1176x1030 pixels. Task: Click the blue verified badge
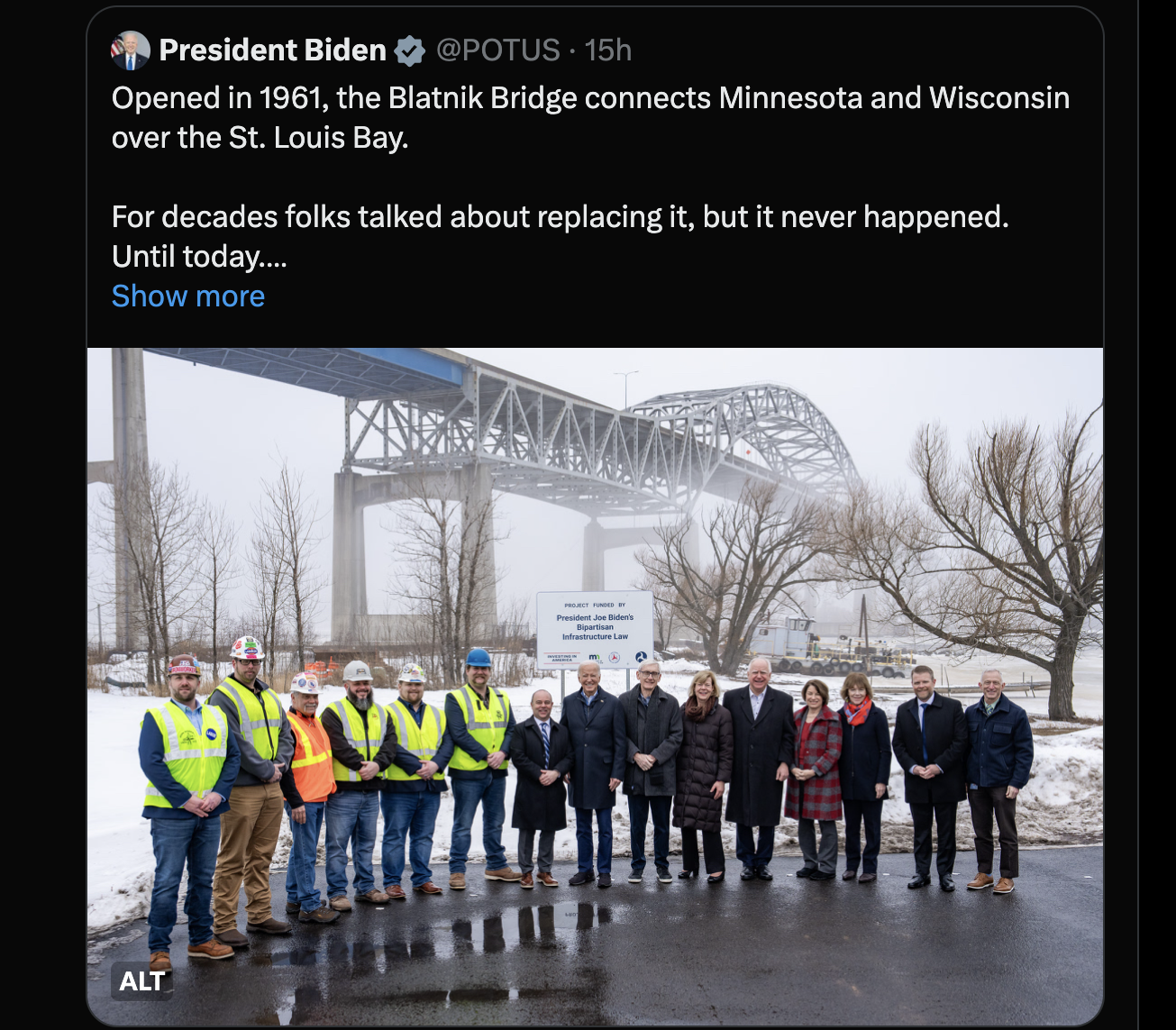point(411,50)
